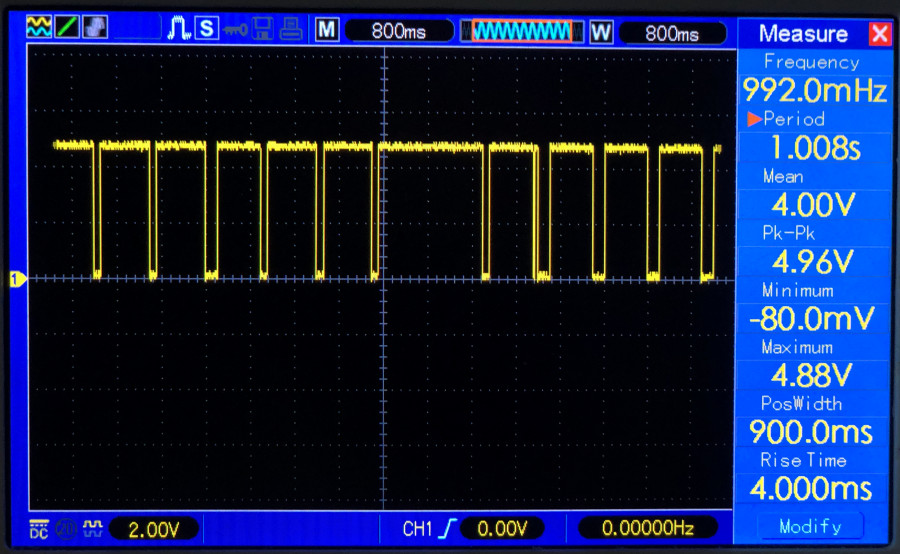Click the grayed bandwidth limit icon

tap(66, 529)
